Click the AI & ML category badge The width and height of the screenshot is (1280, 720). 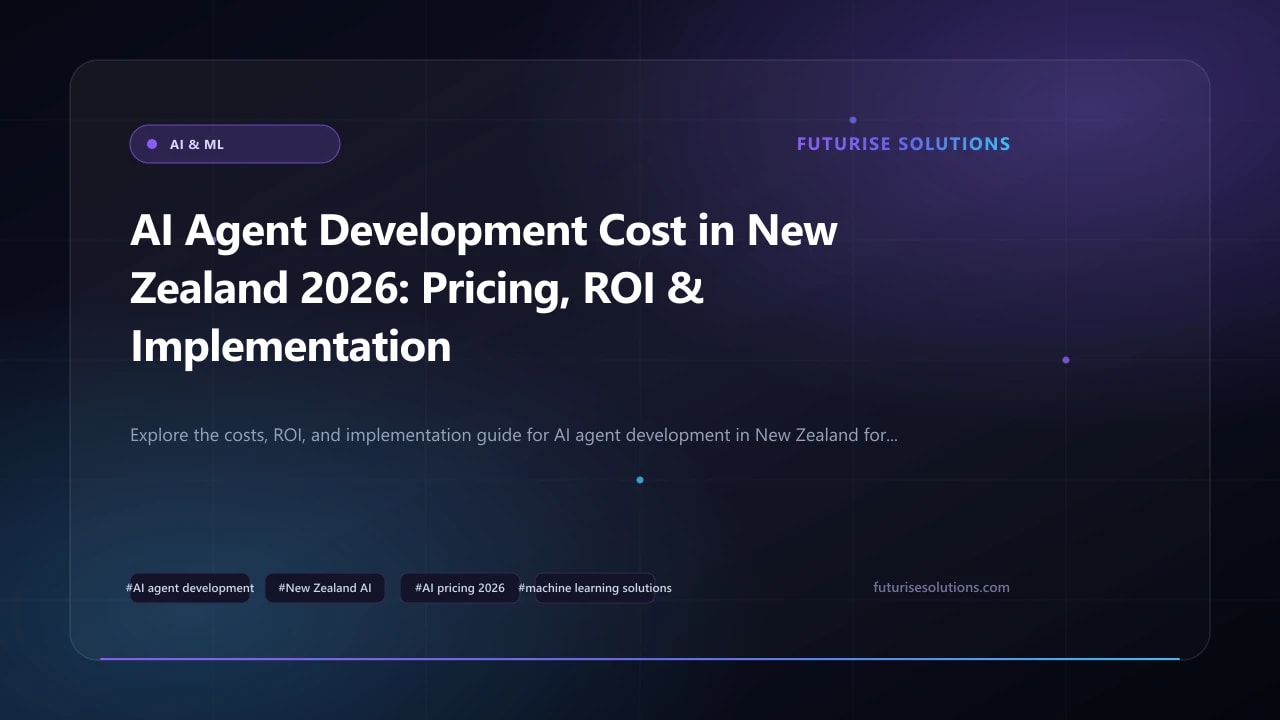point(235,144)
